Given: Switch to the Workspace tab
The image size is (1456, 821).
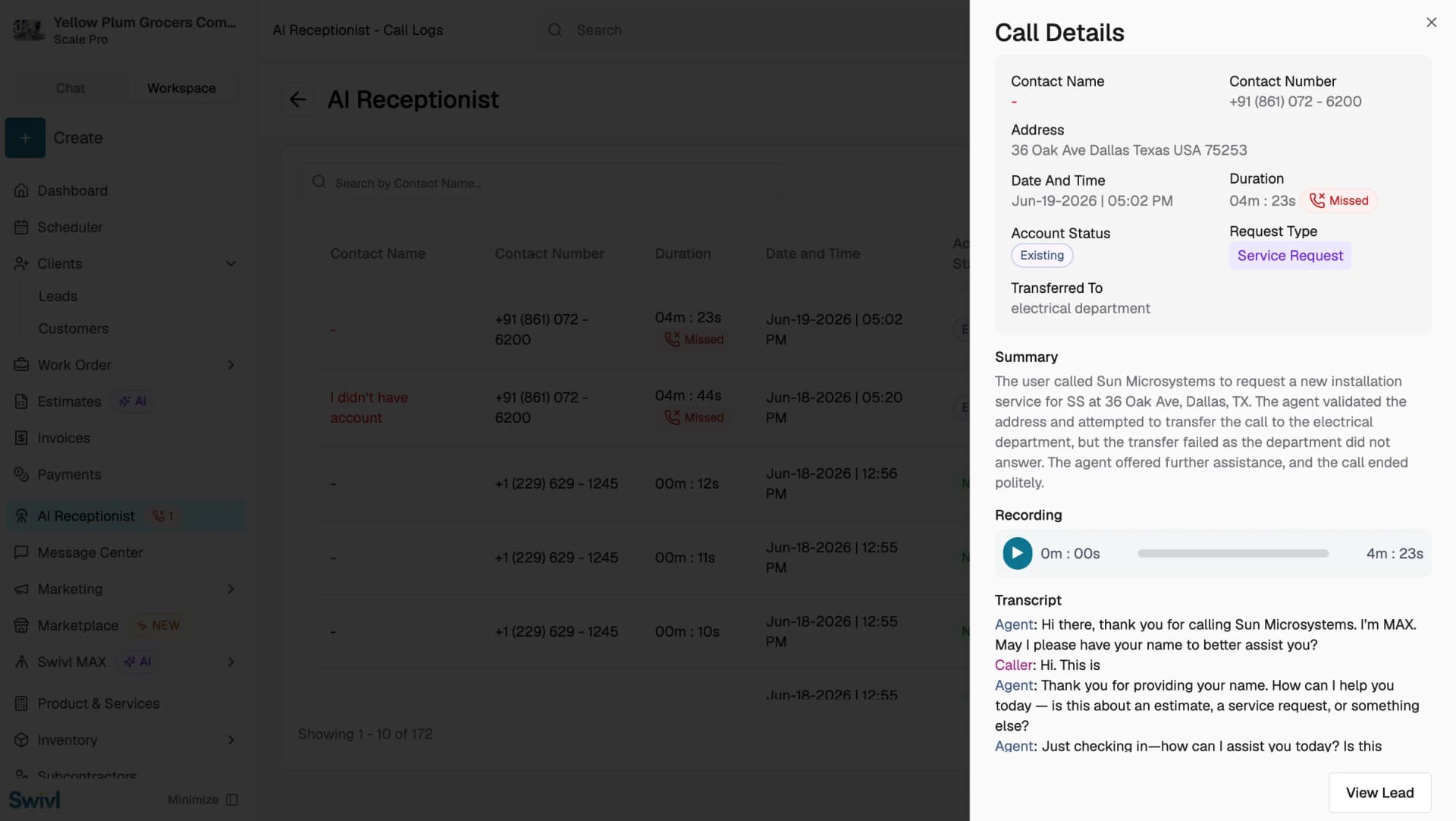Looking at the screenshot, I should [x=181, y=88].
